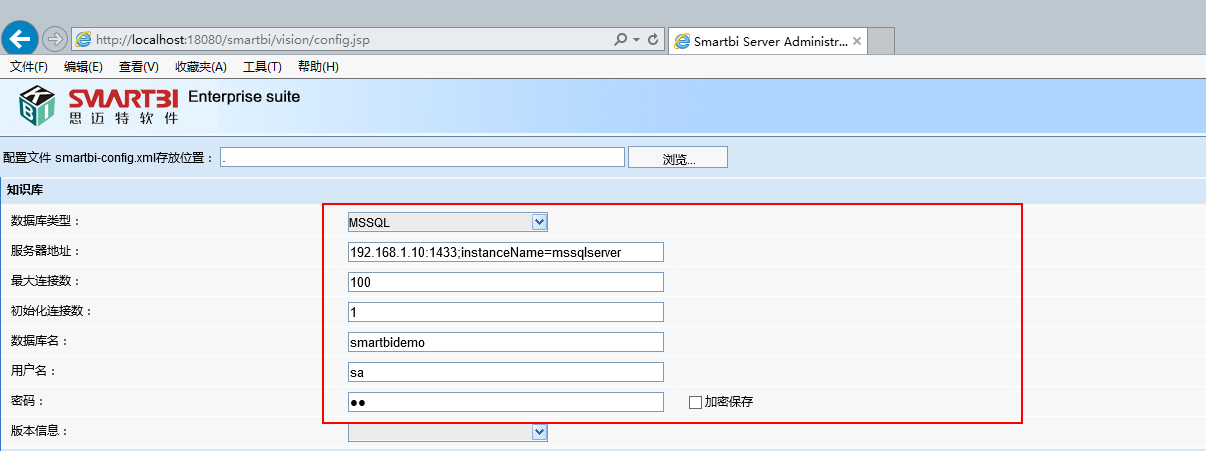Open the 版本信息 dropdown
Viewport: 1206px width, 451px height.
447,432
